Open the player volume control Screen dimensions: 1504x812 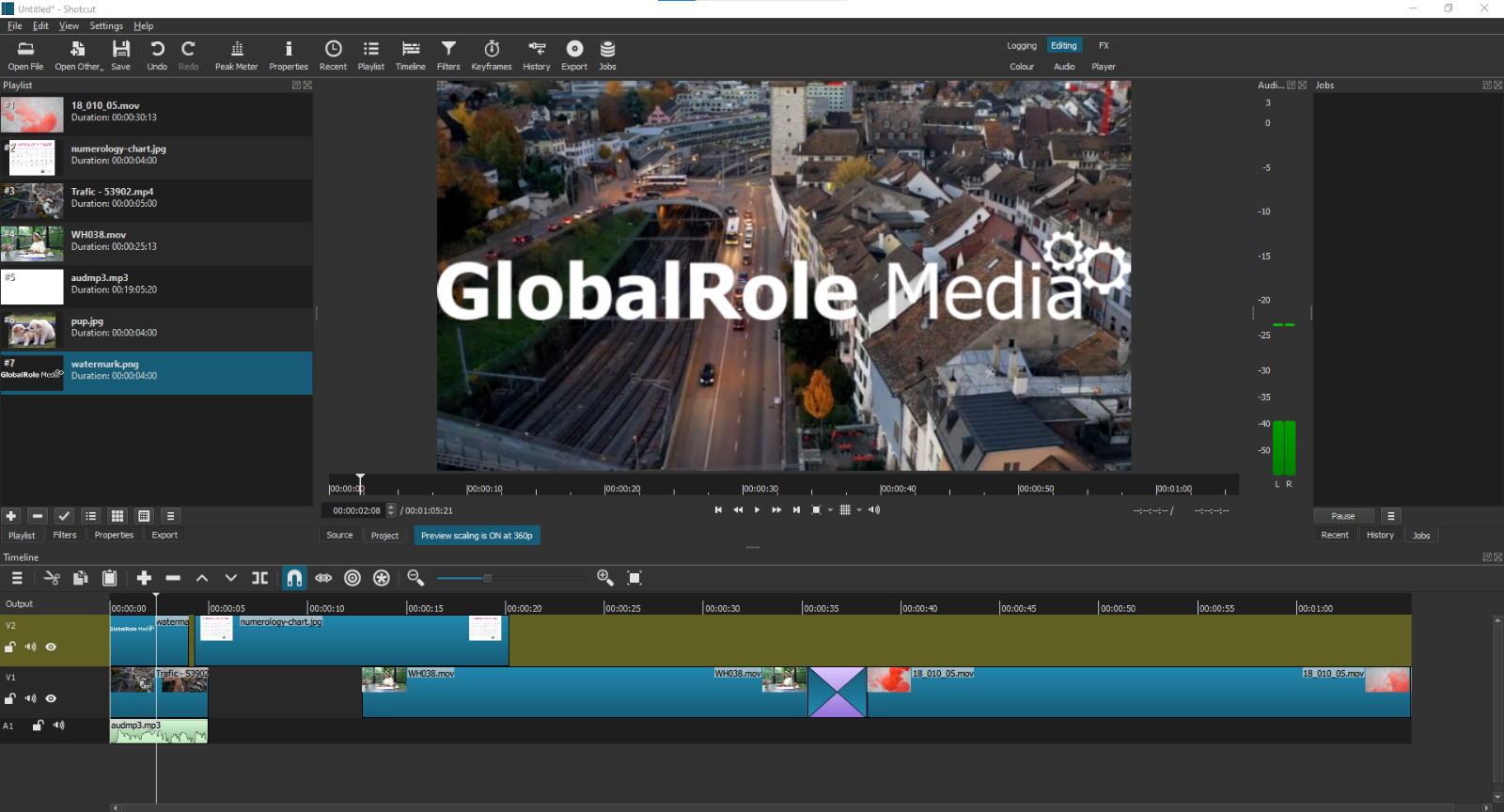click(x=874, y=510)
